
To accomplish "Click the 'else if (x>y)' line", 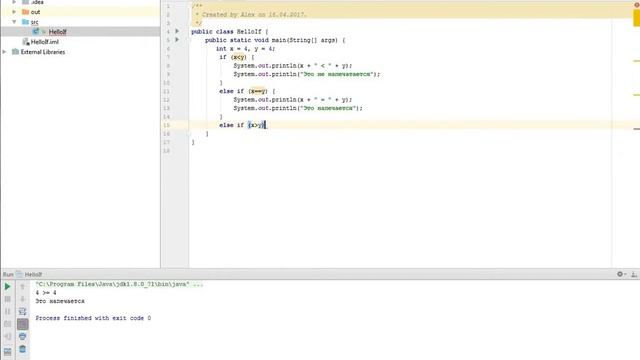I will [x=242, y=125].
